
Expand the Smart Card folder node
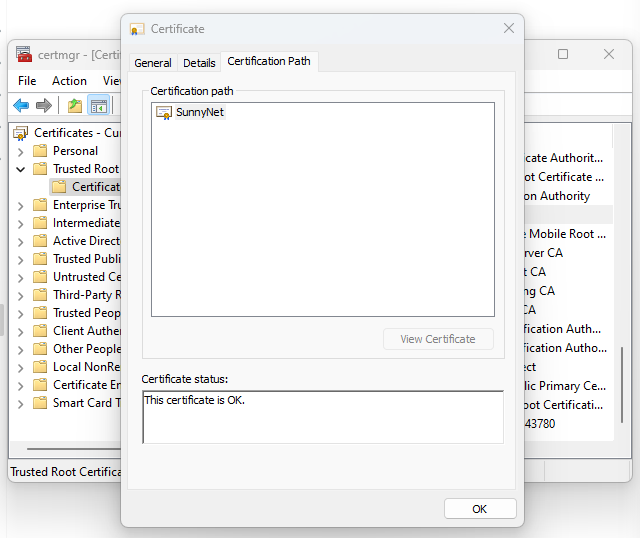point(21,403)
